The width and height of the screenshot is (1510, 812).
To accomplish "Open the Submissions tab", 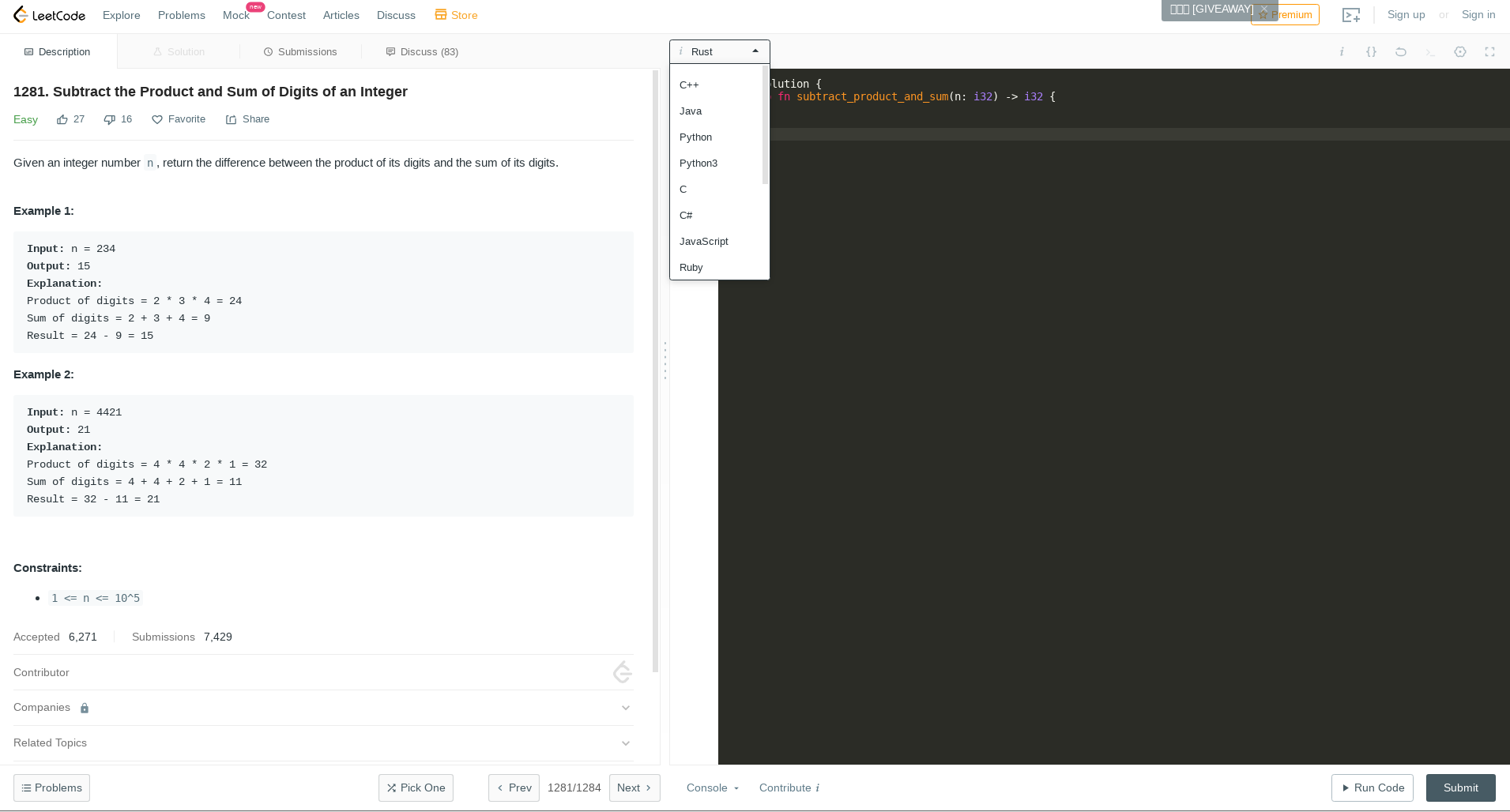I will (300, 51).
